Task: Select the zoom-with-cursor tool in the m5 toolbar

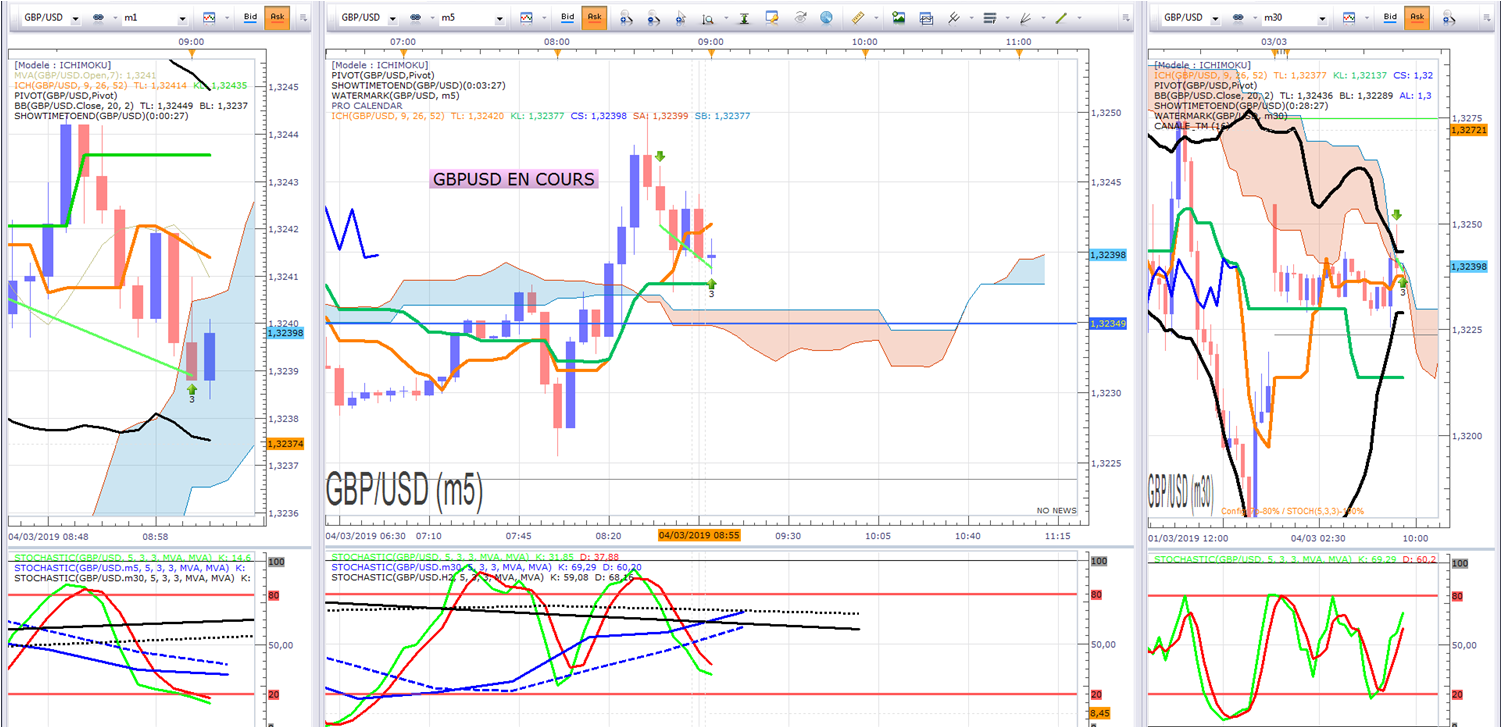Action: tap(682, 17)
